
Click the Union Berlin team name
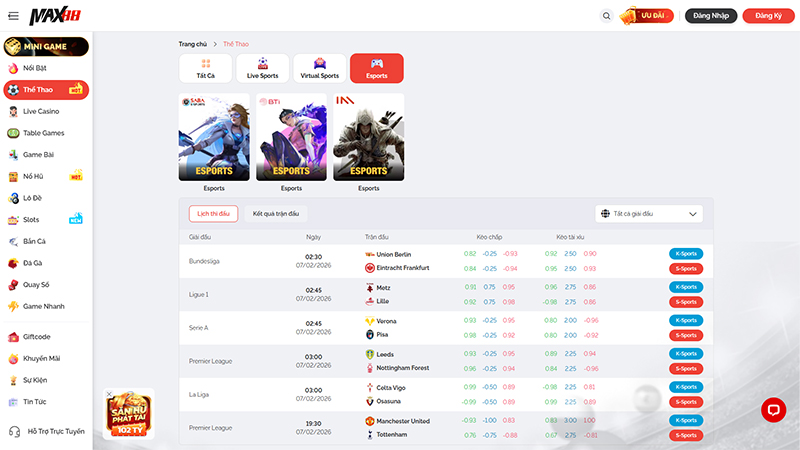click(394, 255)
